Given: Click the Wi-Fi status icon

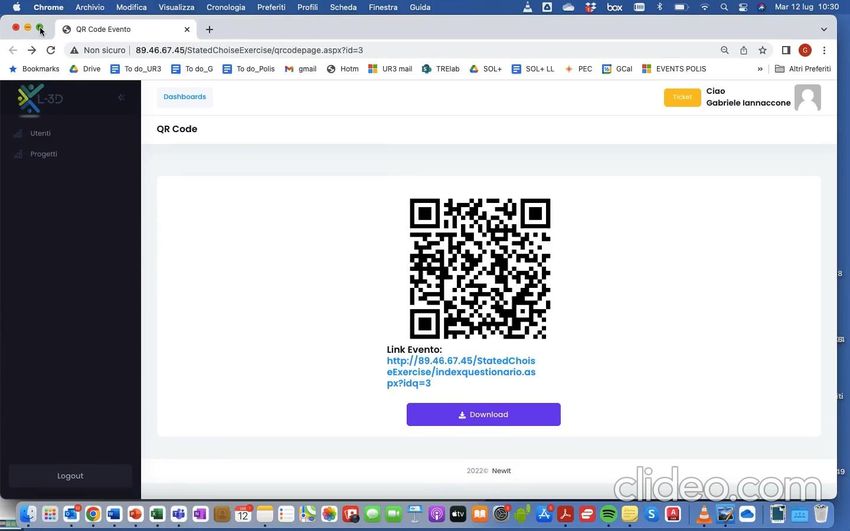Looking at the screenshot, I should 704,7.
